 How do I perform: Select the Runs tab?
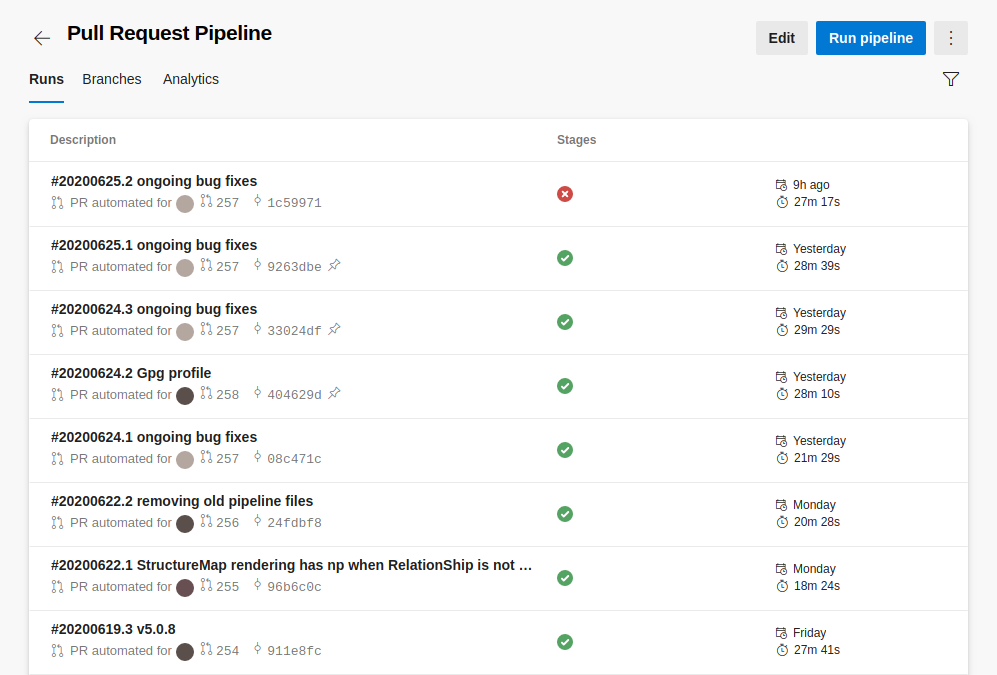[46, 79]
